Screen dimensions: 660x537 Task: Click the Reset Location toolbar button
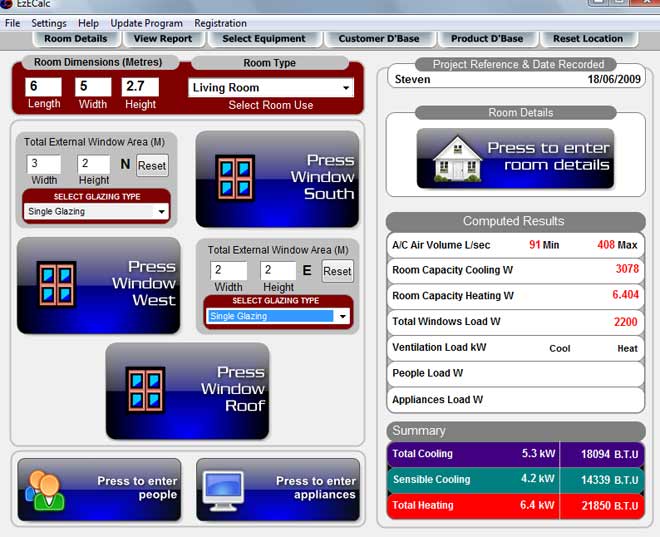pos(588,39)
